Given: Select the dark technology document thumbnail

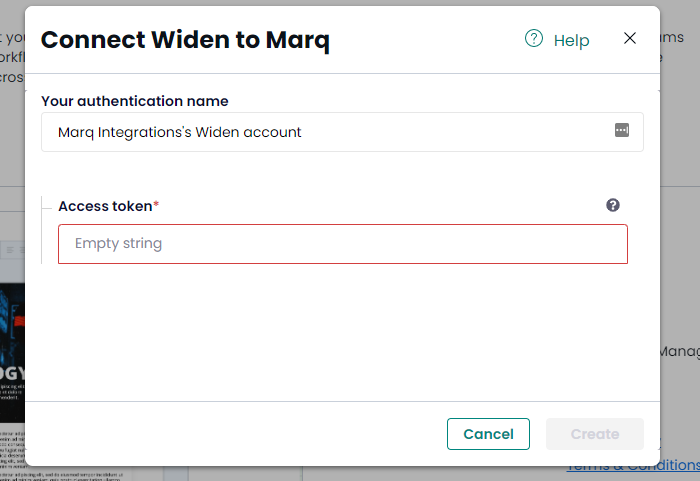Looking at the screenshot, I should 12,353.
